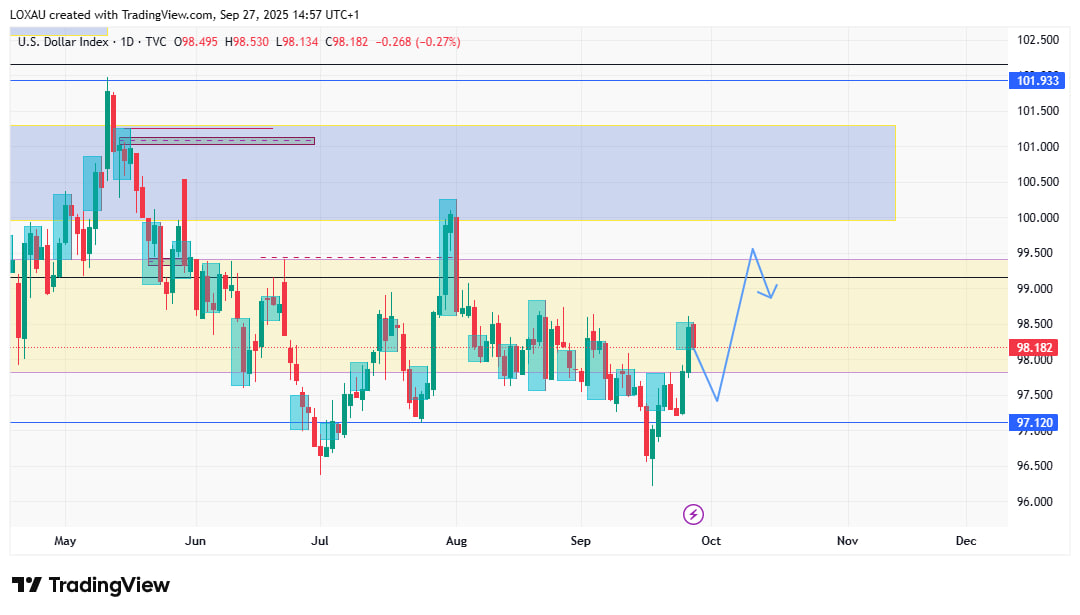Image resolution: width=1080 pixels, height=615 pixels.
Task: Click the Aug label on time axis
Action: tap(456, 541)
